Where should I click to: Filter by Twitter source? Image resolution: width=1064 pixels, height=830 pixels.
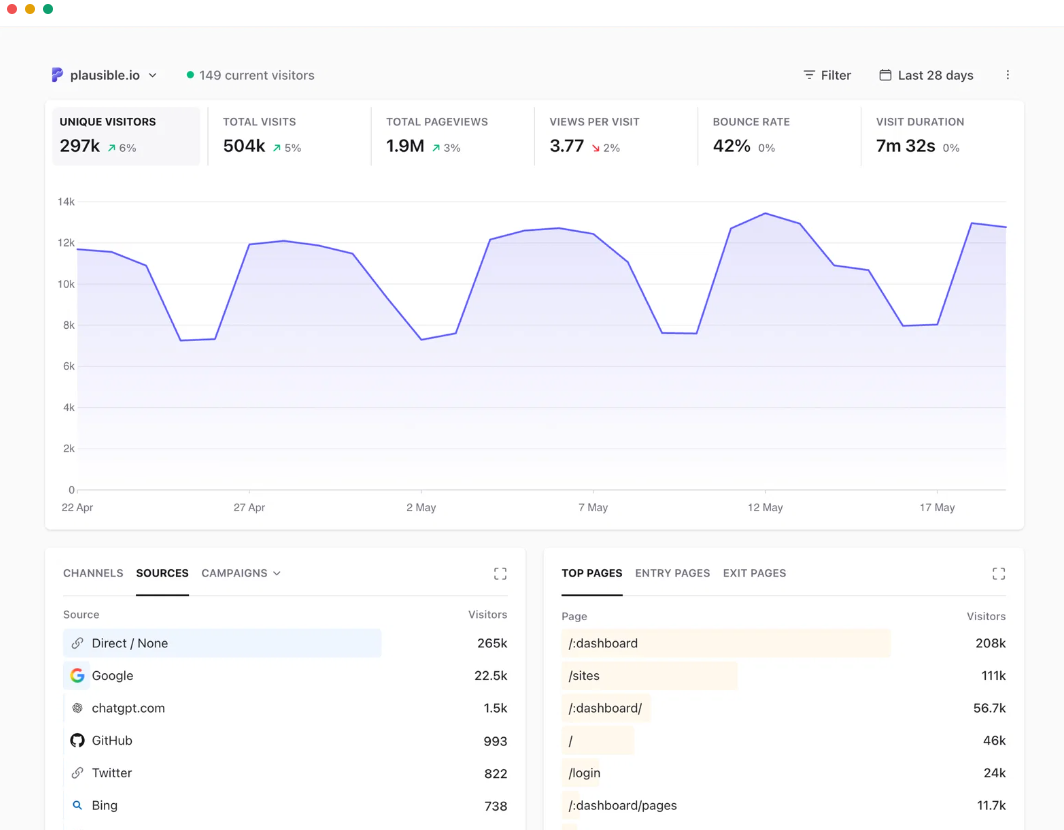pyautogui.click(x=112, y=773)
